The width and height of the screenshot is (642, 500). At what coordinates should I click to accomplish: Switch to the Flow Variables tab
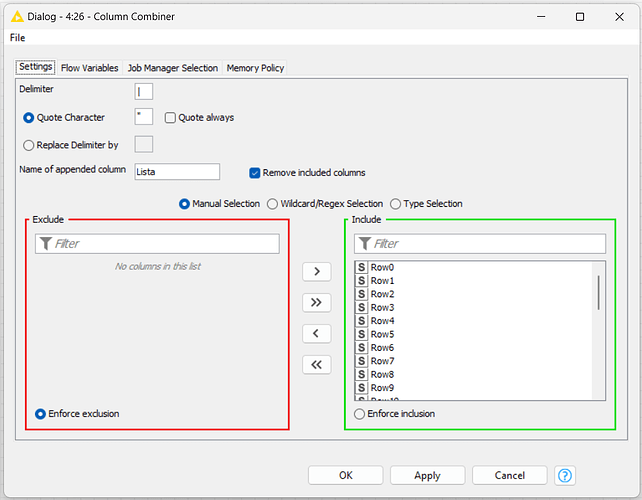[89, 68]
